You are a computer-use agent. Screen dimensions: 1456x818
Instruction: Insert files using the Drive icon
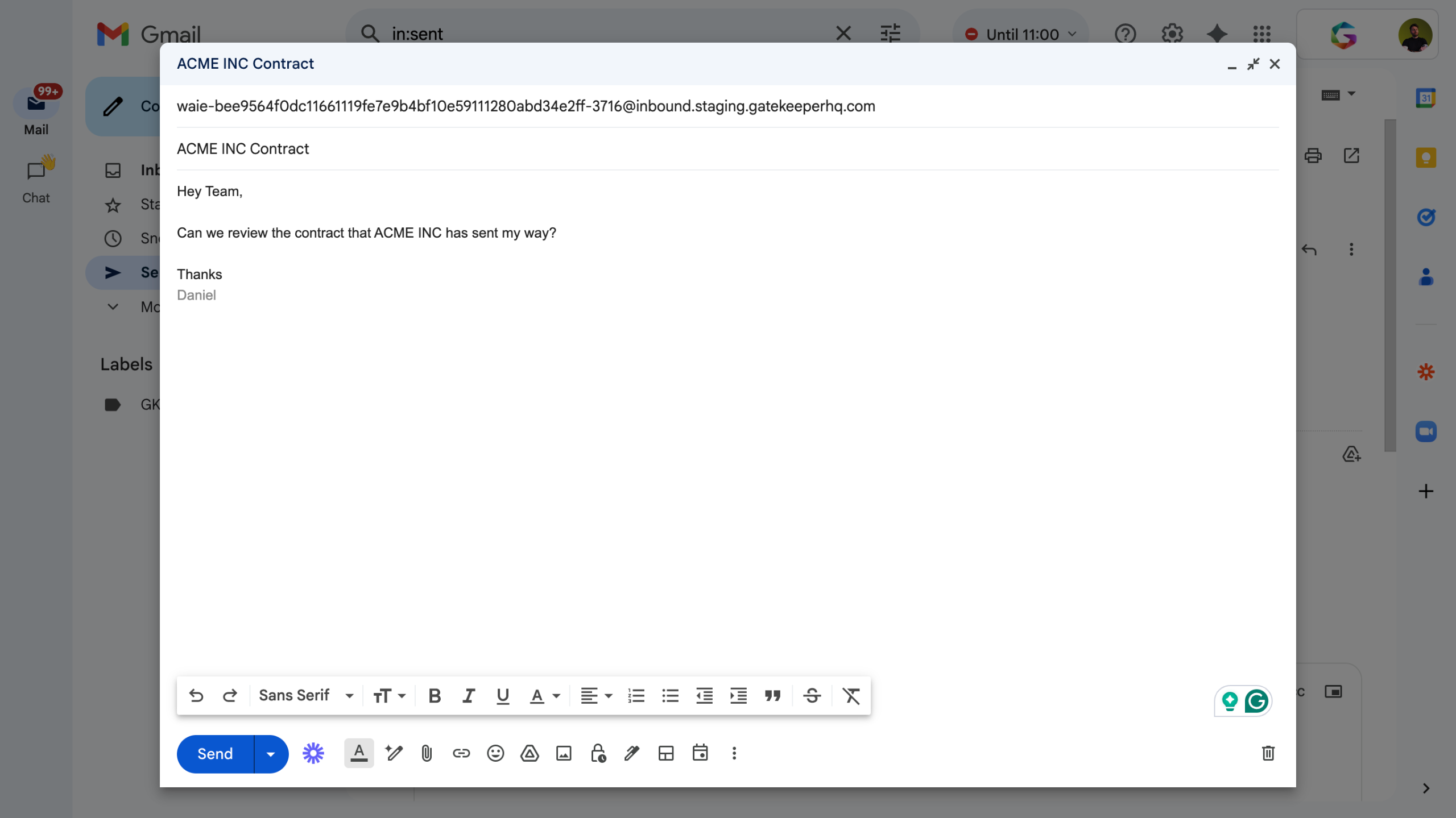(530, 754)
